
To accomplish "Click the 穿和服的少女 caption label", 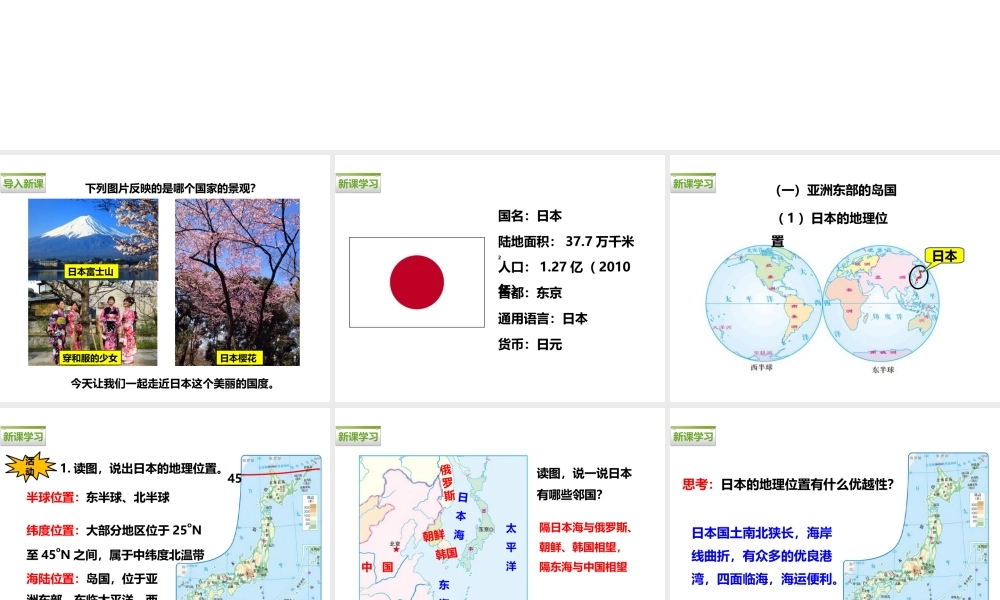I will click(90, 358).
